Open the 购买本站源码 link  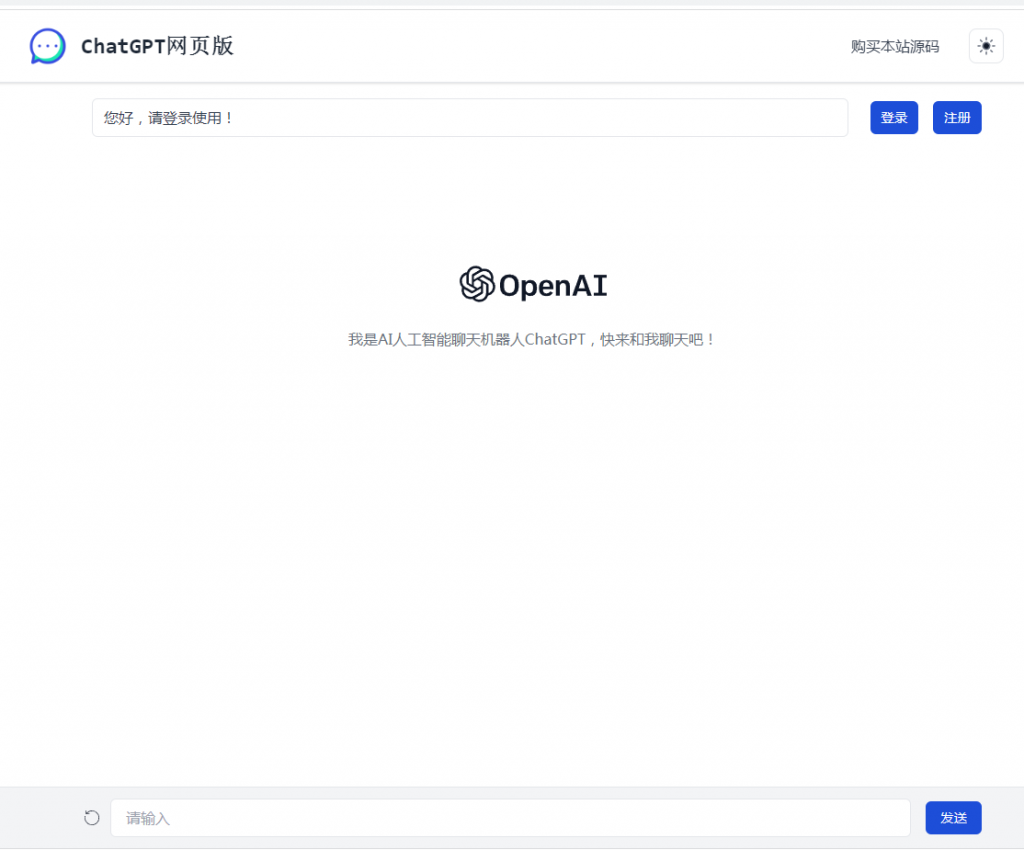coord(895,46)
